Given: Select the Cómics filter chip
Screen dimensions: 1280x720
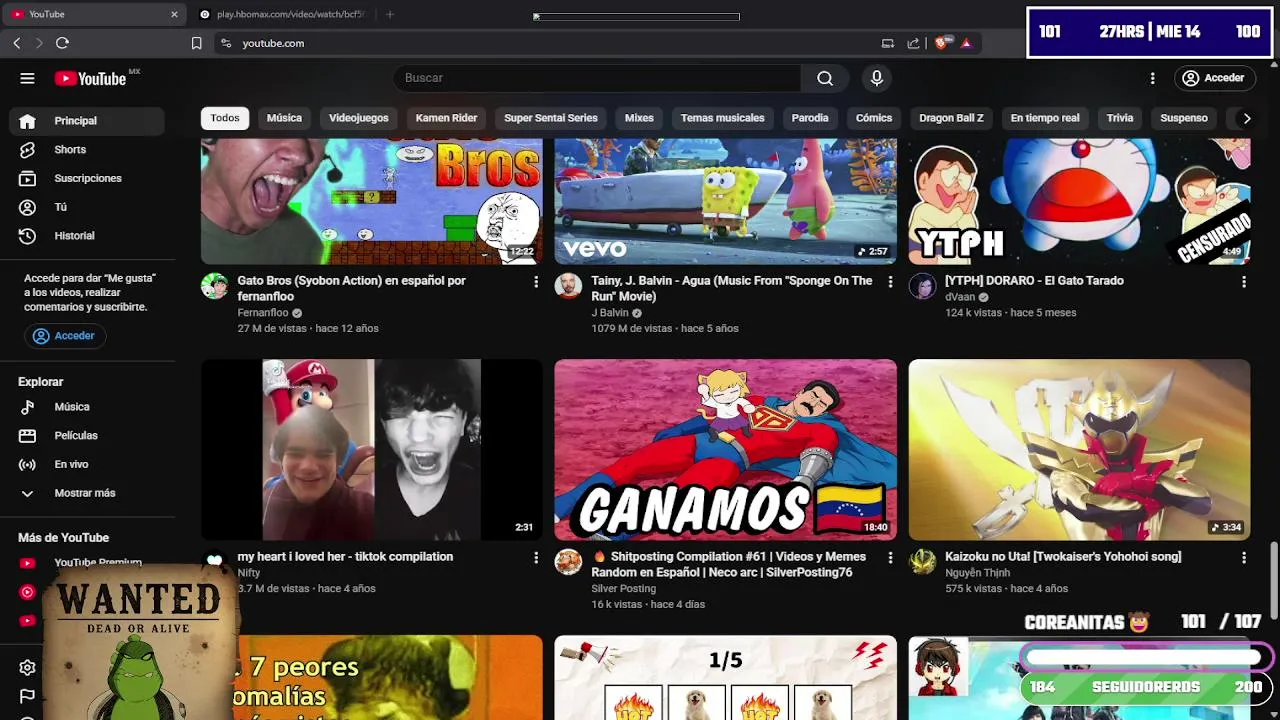Looking at the screenshot, I should (x=874, y=118).
